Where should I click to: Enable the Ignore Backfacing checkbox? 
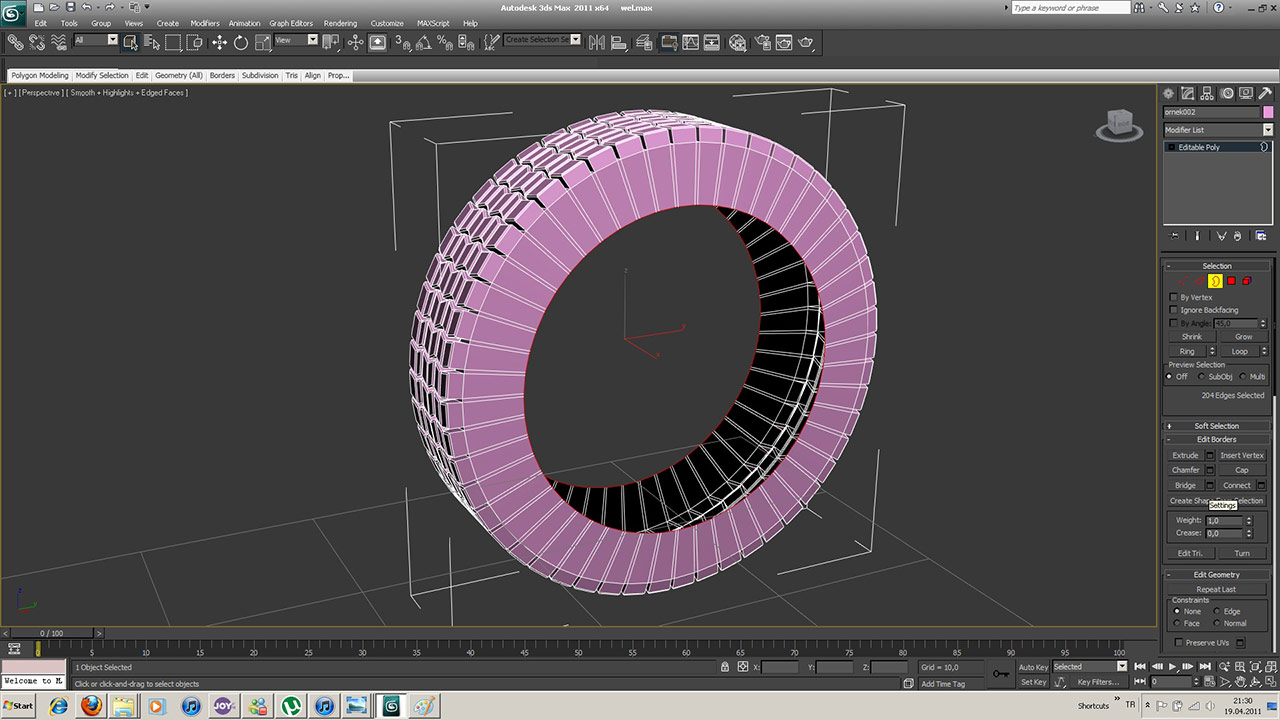[x=1174, y=310]
